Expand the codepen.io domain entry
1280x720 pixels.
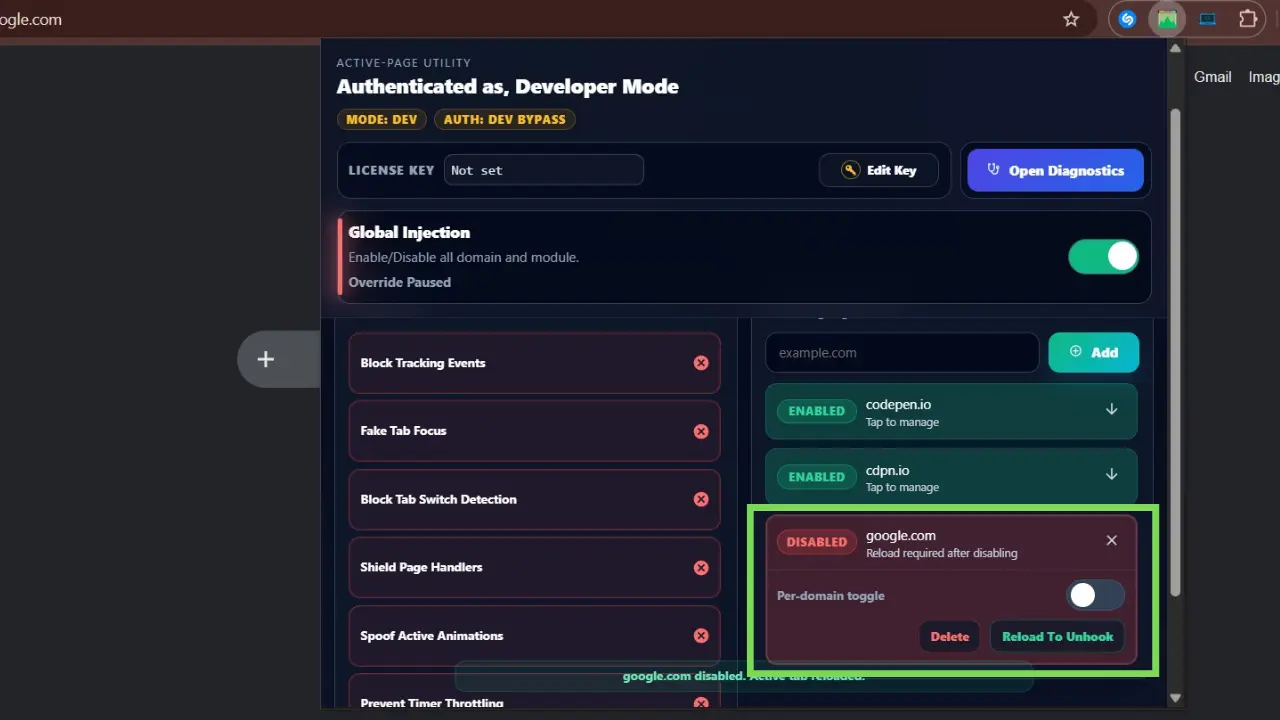[x=1111, y=410]
